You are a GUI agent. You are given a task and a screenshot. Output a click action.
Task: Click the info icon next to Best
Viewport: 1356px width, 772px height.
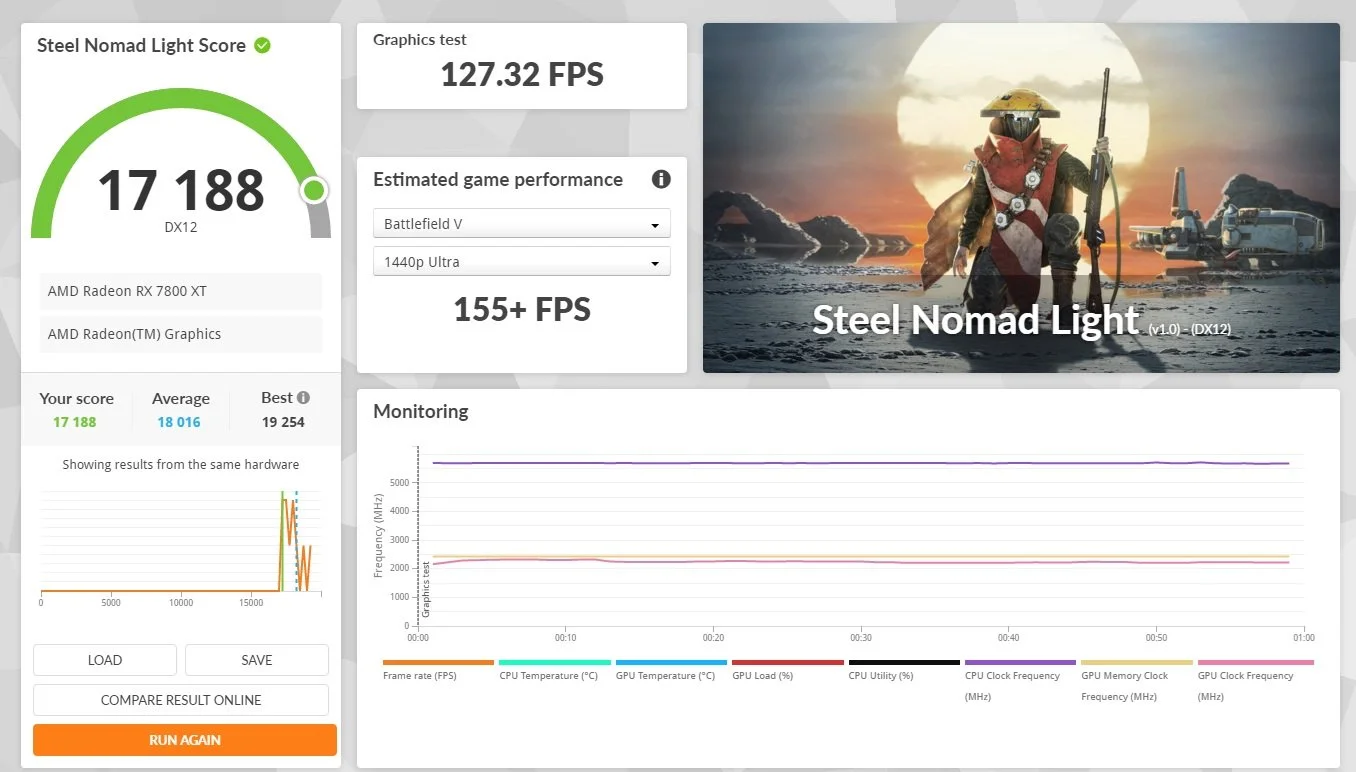coord(303,397)
